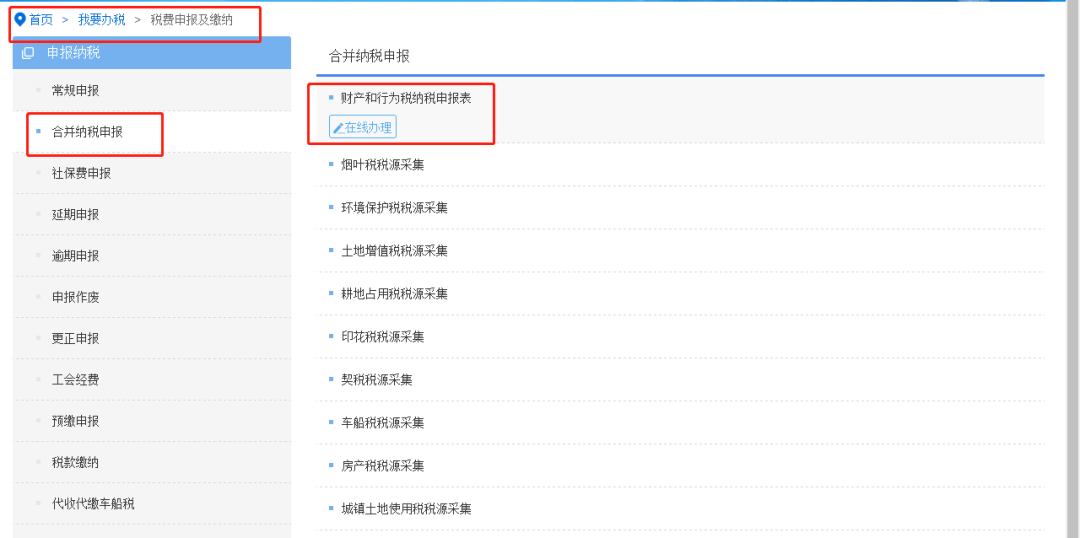1080x538 pixels.
Task: Open 预缴申报 sidebar item
Action: tap(76, 421)
